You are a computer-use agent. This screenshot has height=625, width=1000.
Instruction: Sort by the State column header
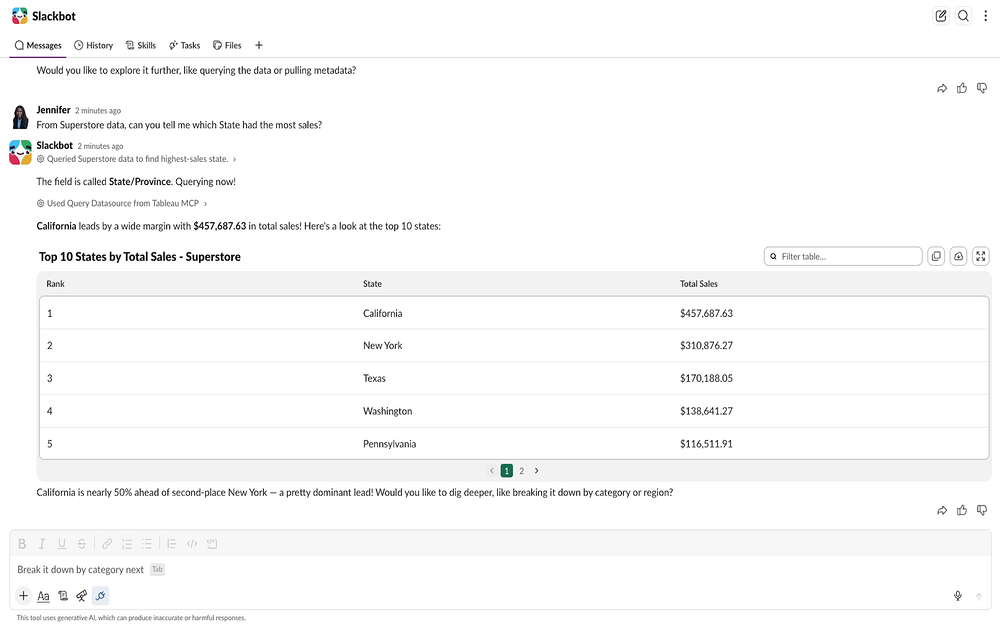[372, 284]
